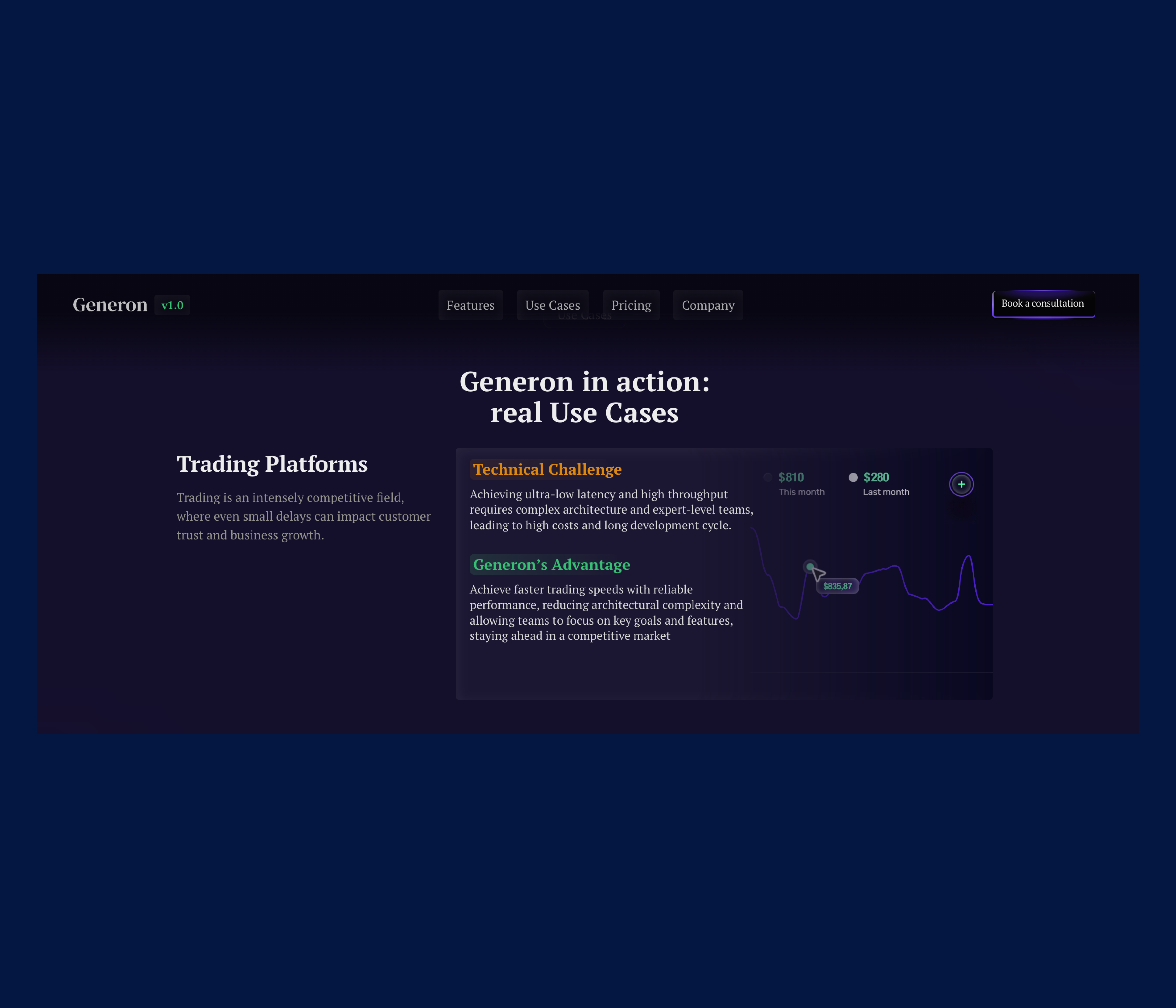Click the Generon's Advantage heading label
Screen dimensions: 1176x1008
coord(551,565)
